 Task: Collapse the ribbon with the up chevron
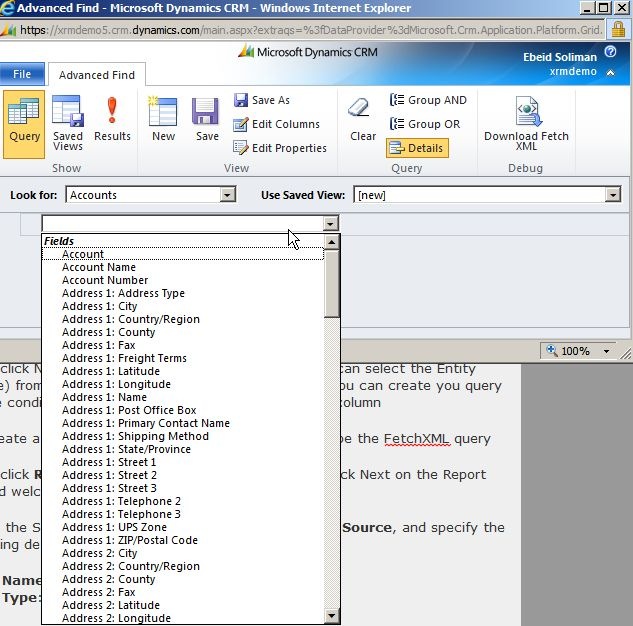610,73
